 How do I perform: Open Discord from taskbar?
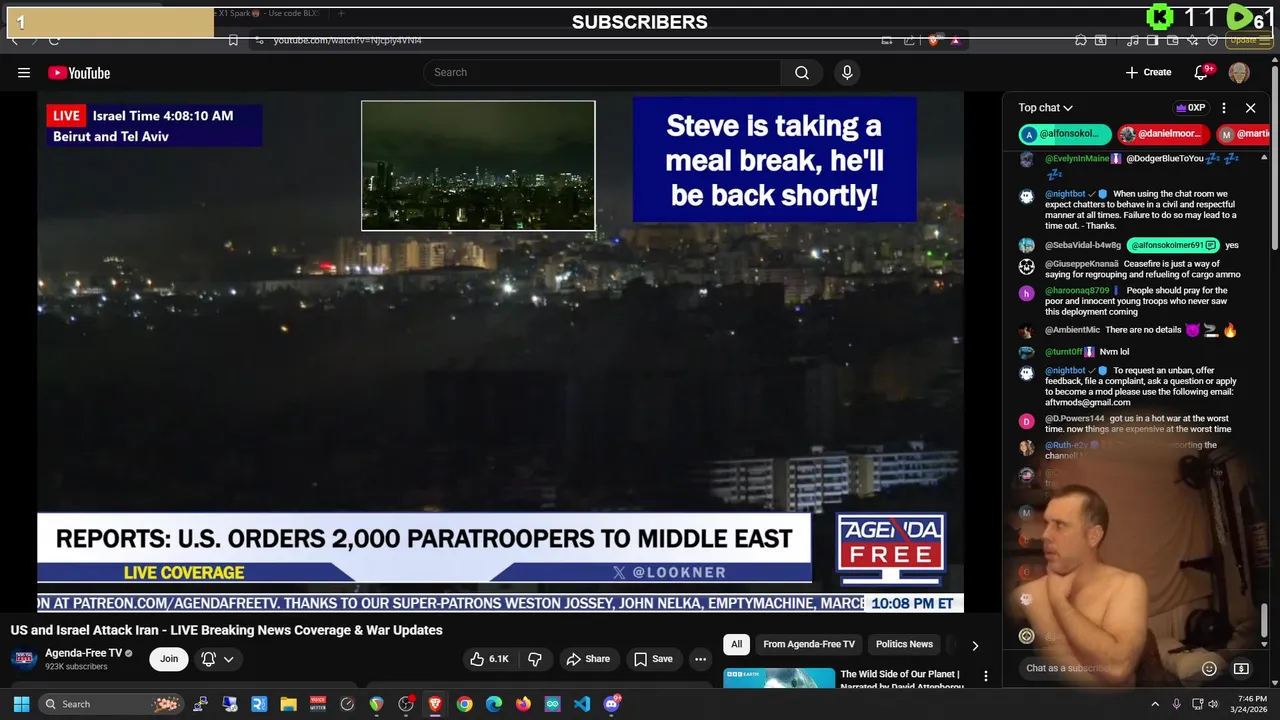(x=612, y=704)
